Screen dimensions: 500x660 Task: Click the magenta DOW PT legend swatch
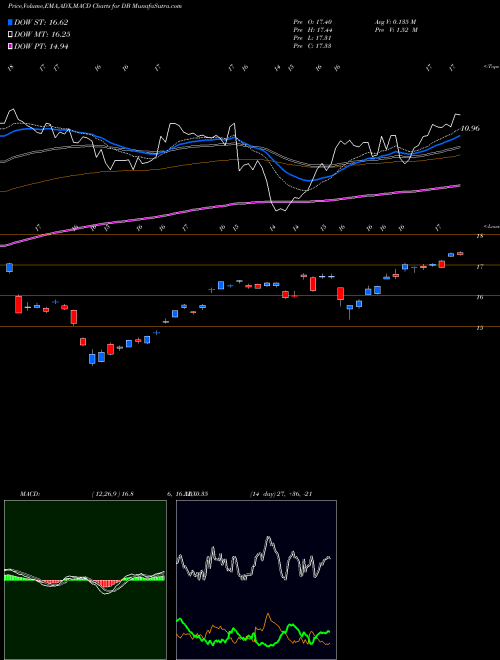pyautogui.click(x=10, y=46)
